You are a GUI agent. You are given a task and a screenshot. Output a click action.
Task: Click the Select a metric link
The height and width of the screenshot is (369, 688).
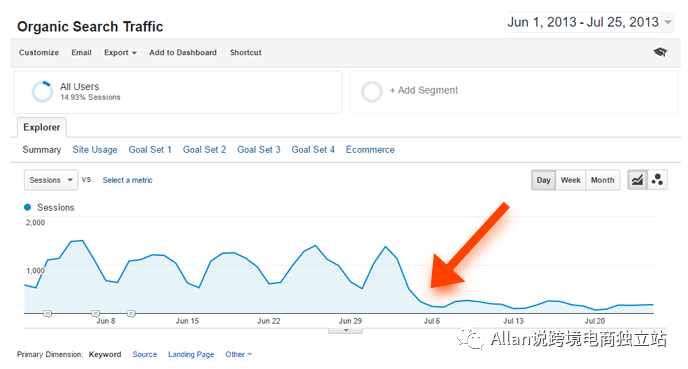[127, 180]
